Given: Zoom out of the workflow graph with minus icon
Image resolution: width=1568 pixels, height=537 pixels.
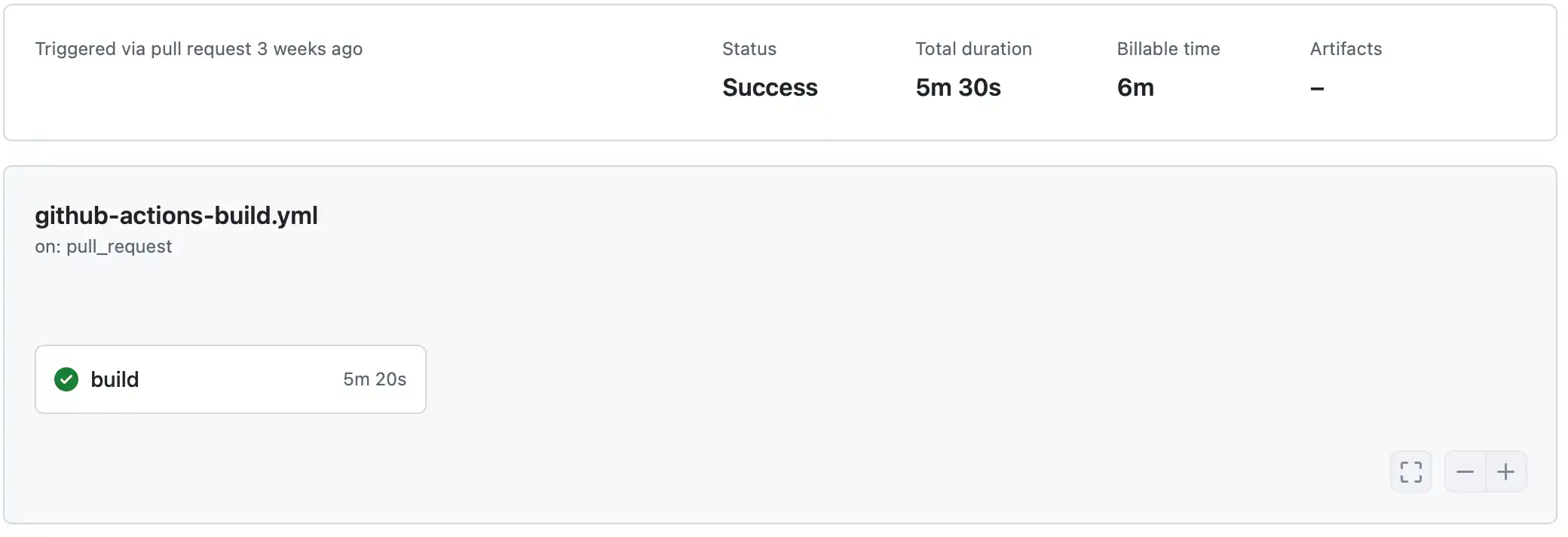Looking at the screenshot, I should click(x=1465, y=471).
